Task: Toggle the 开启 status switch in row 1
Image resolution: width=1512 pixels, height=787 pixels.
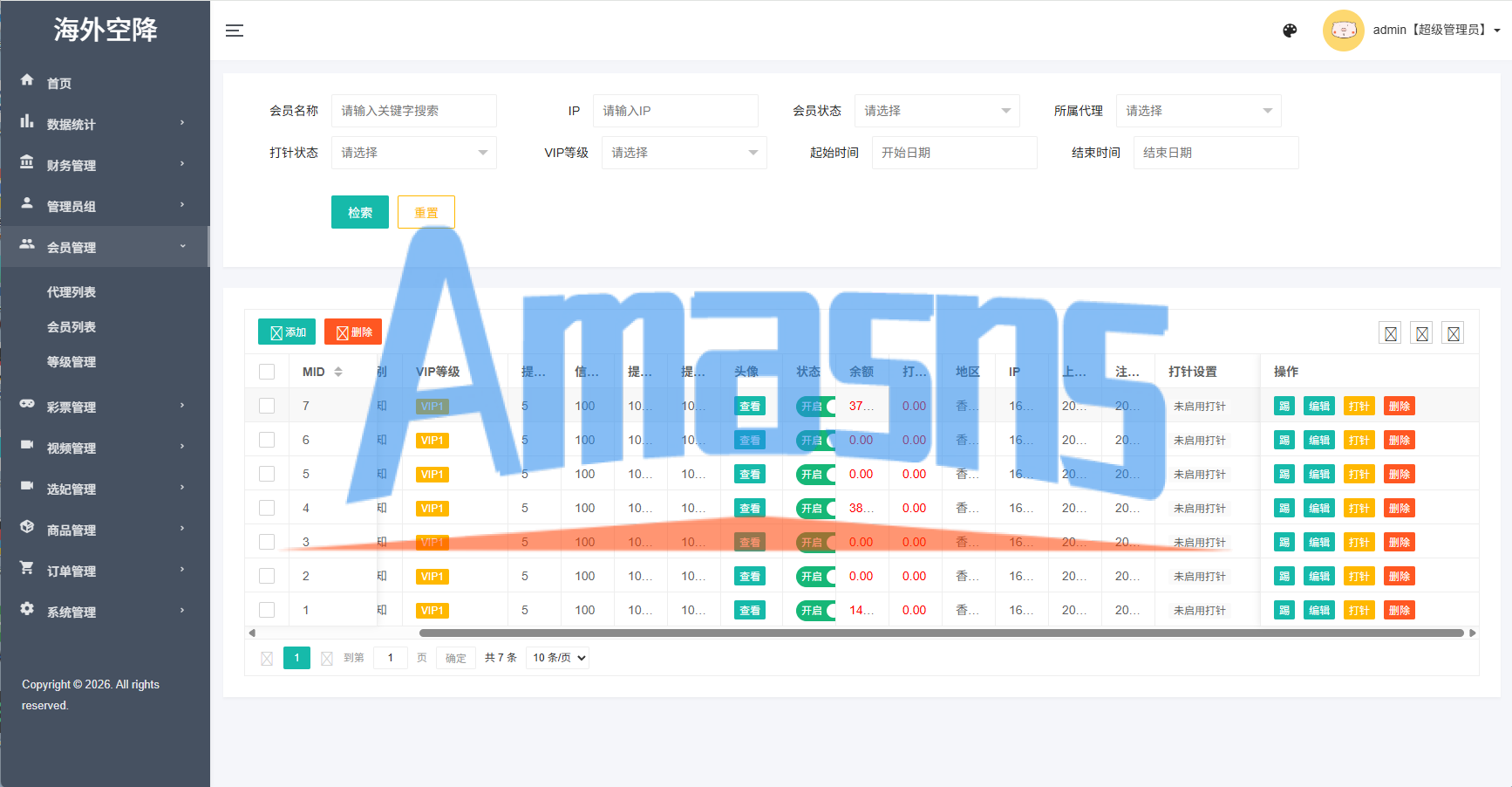Action: tap(816, 610)
